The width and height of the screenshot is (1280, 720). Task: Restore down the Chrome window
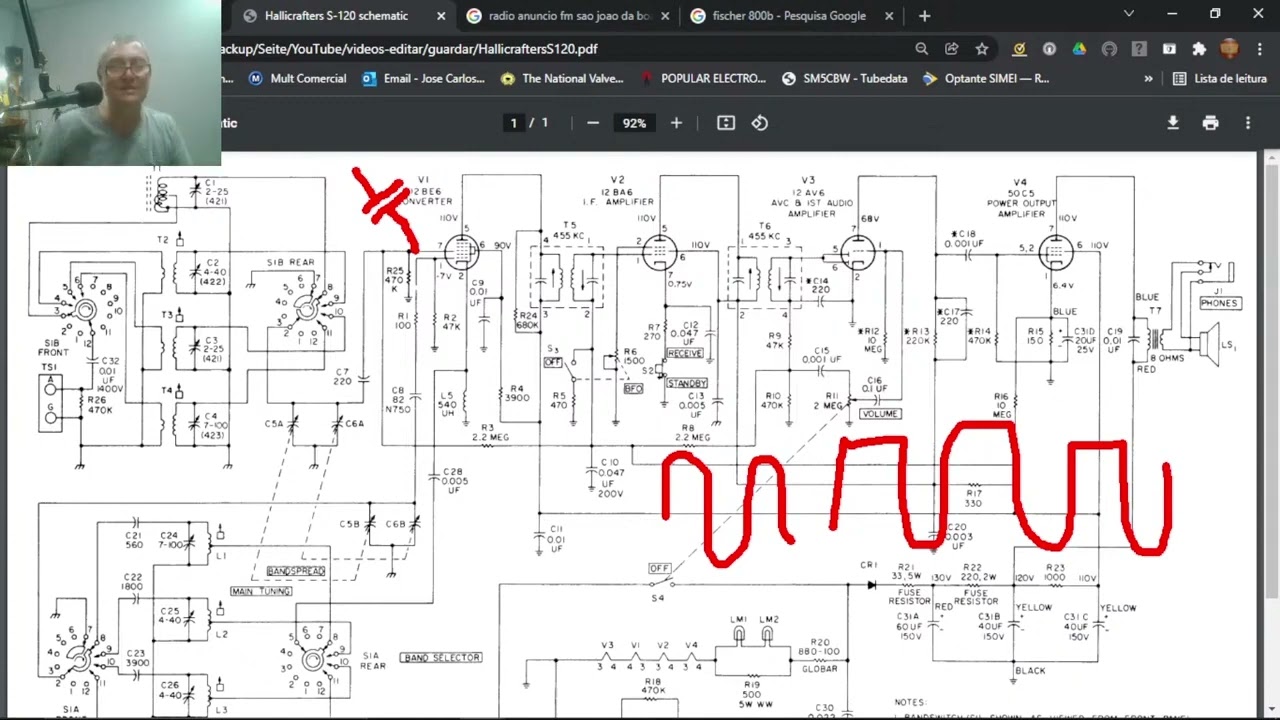tap(1215, 14)
